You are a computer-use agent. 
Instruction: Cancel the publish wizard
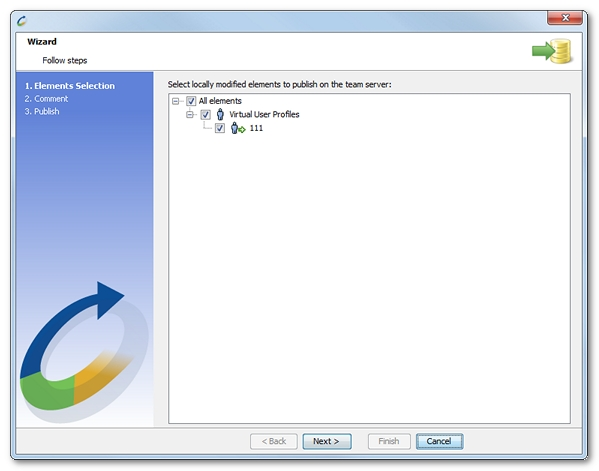[439, 442]
